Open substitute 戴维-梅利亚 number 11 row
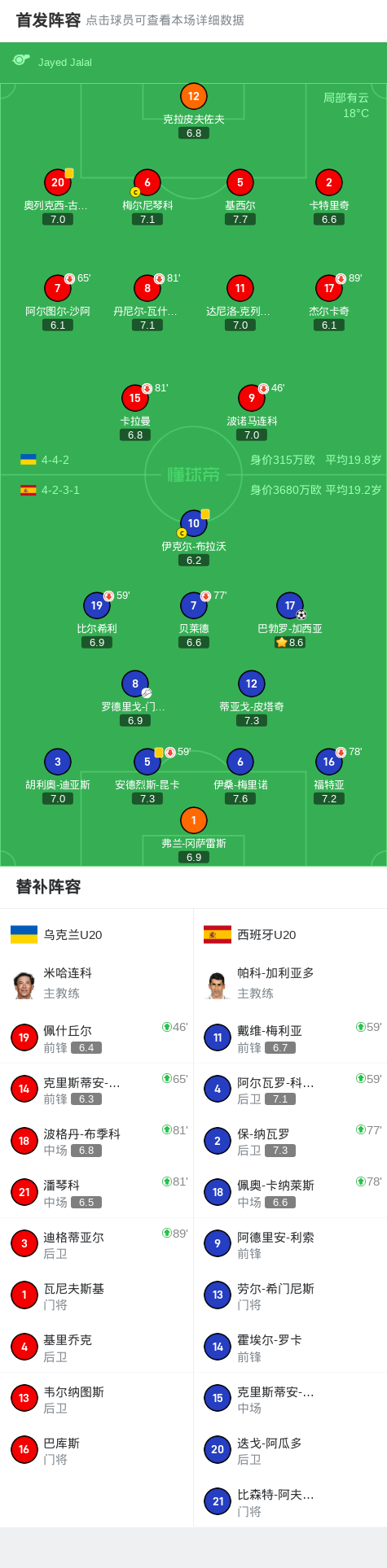This screenshot has width=387, height=1568. pyautogui.click(x=290, y=1037)
